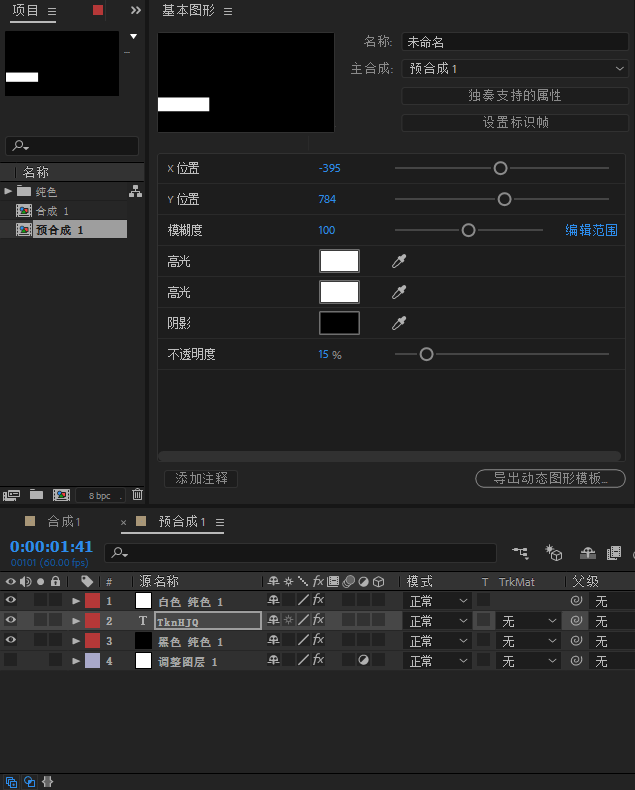
Task: Open the 预合成 1 timeline panel menu
Action: point(220,522)
